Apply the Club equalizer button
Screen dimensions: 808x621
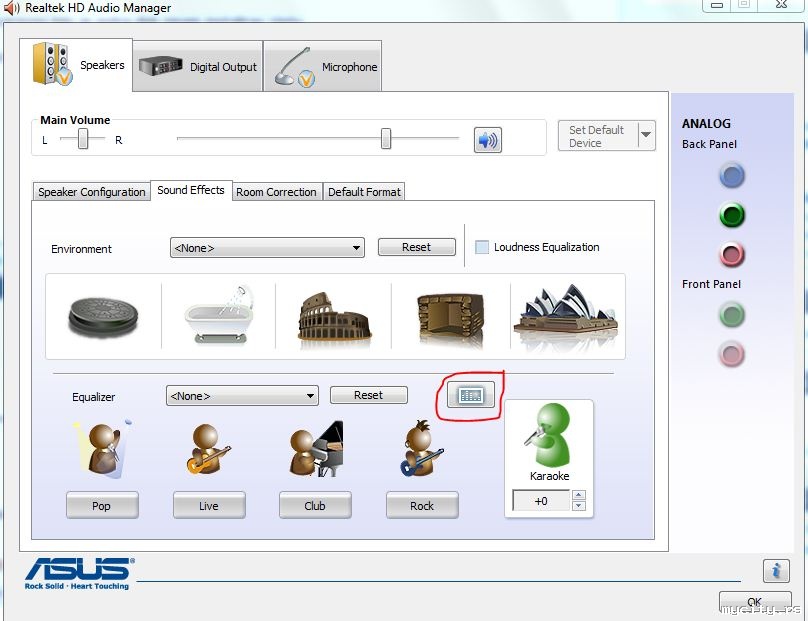[x=315, y=506]
